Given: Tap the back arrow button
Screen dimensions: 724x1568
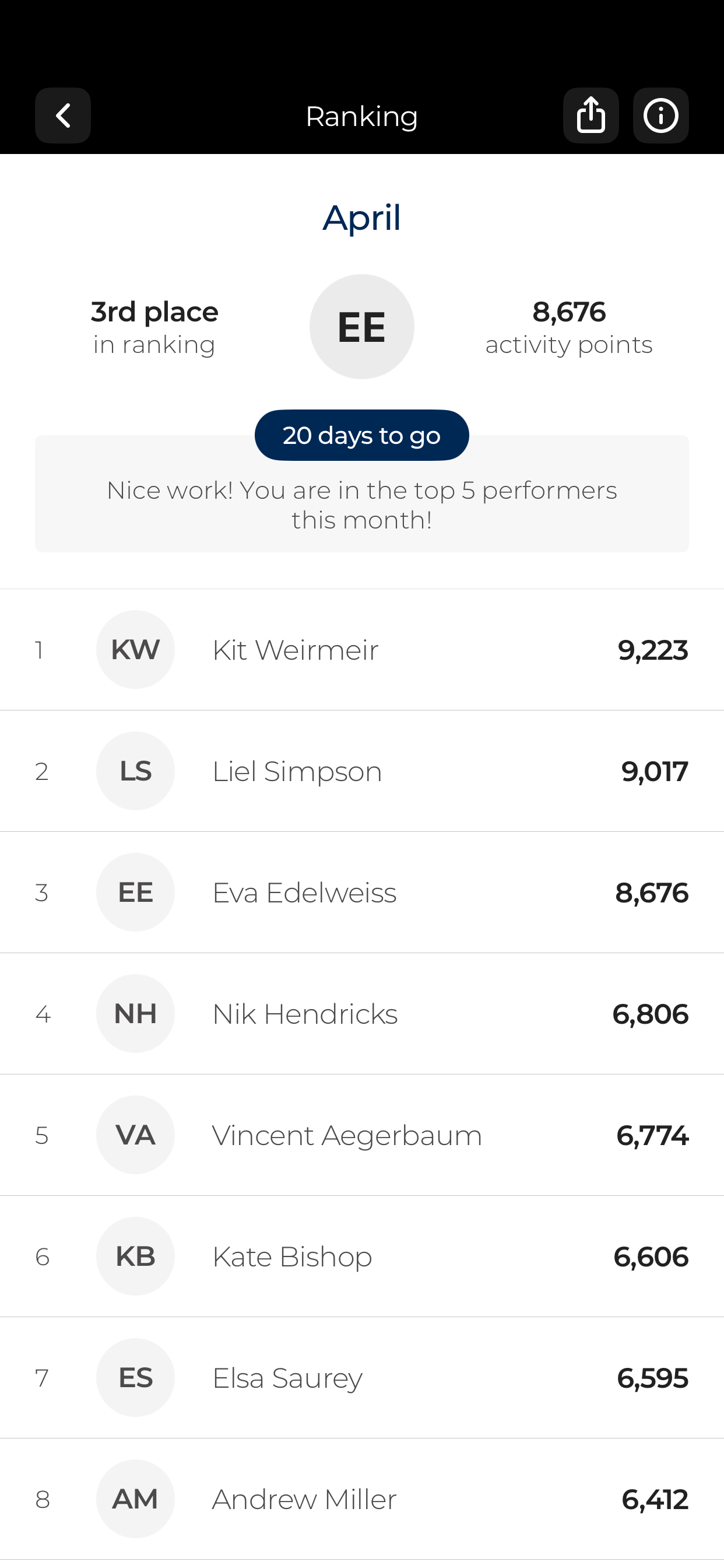Looking at the screenshot, I should tap(63, 116).
